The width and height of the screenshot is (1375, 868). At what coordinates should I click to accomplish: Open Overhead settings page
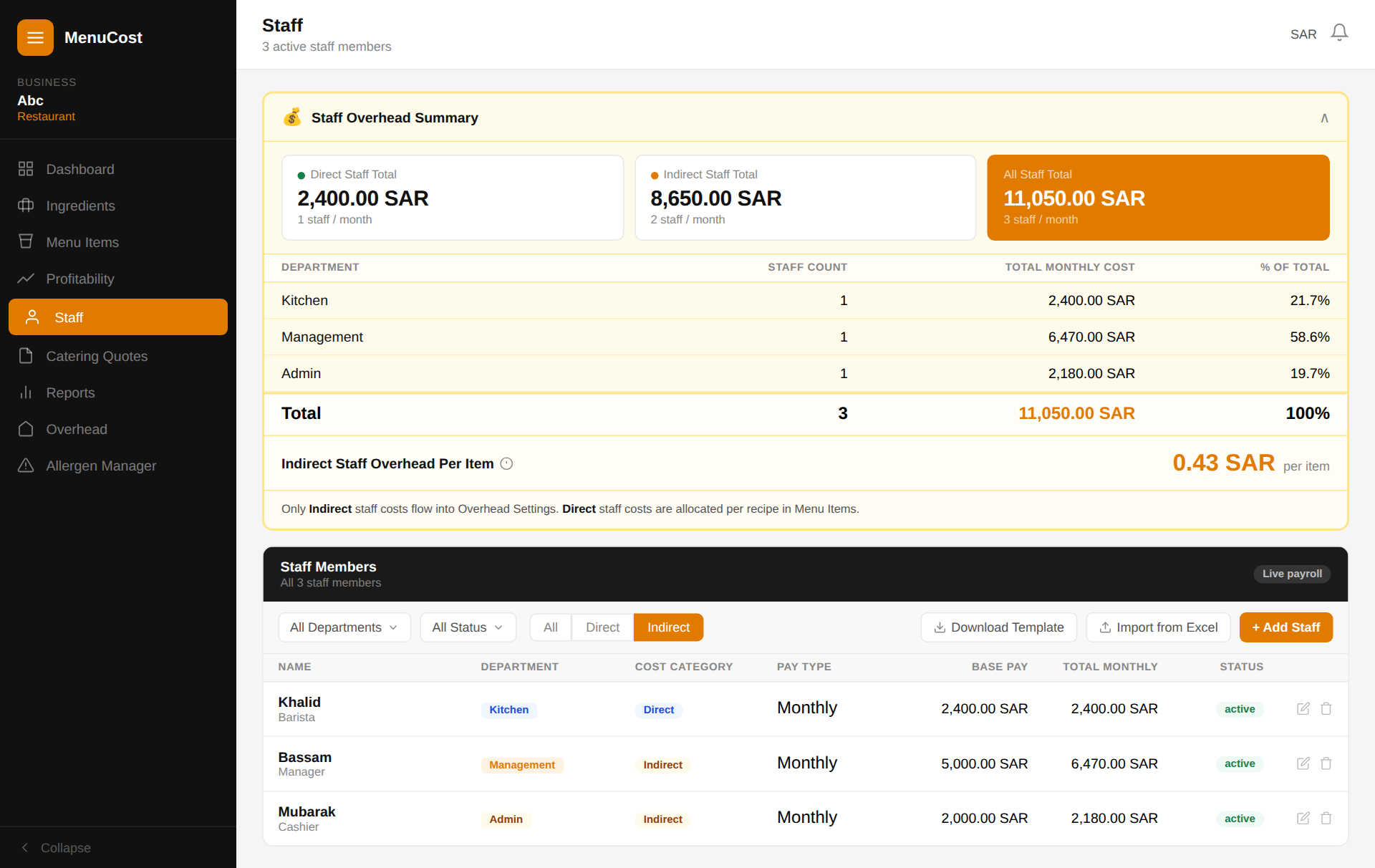[x=118, y=429]
